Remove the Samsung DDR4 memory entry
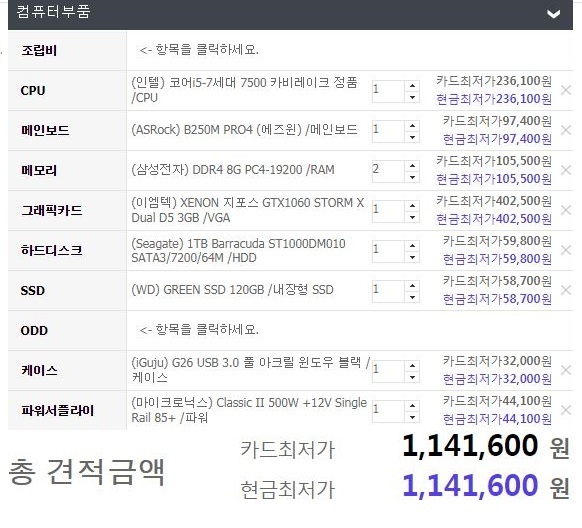The height and width of the screenshot is (528, 582). click(x=566, y=170)
